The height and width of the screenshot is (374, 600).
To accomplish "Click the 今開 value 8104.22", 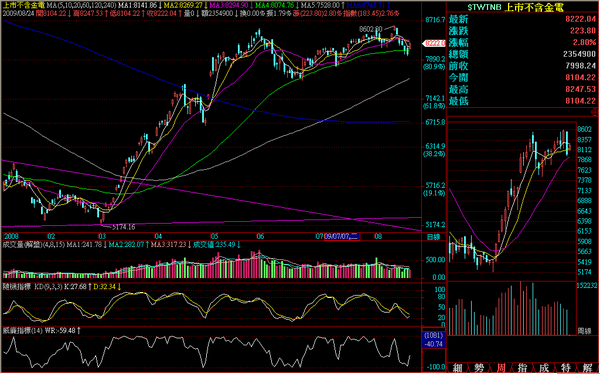I will (x=580, y=78).
